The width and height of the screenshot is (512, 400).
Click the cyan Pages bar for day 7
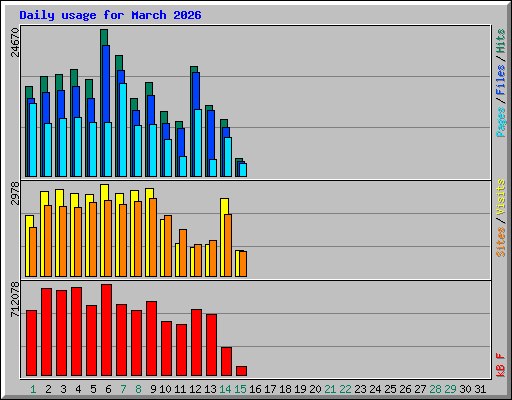coord(123,130)
